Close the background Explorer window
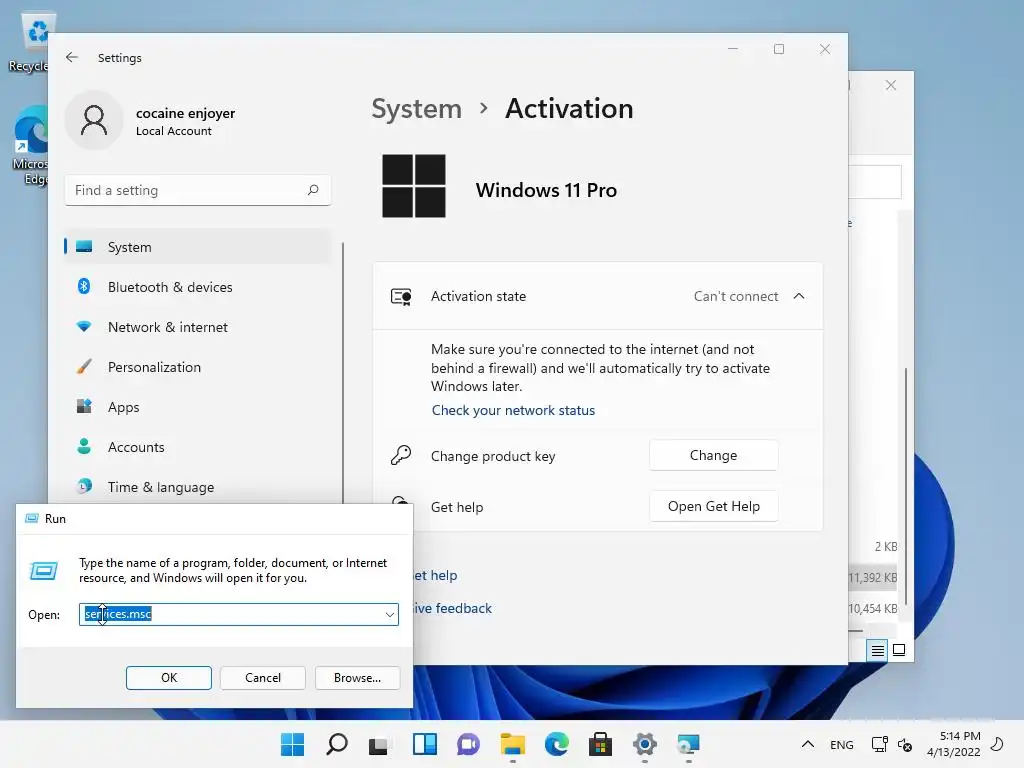The height and width of the screenshot is (768, 1024). coord(891,86)
